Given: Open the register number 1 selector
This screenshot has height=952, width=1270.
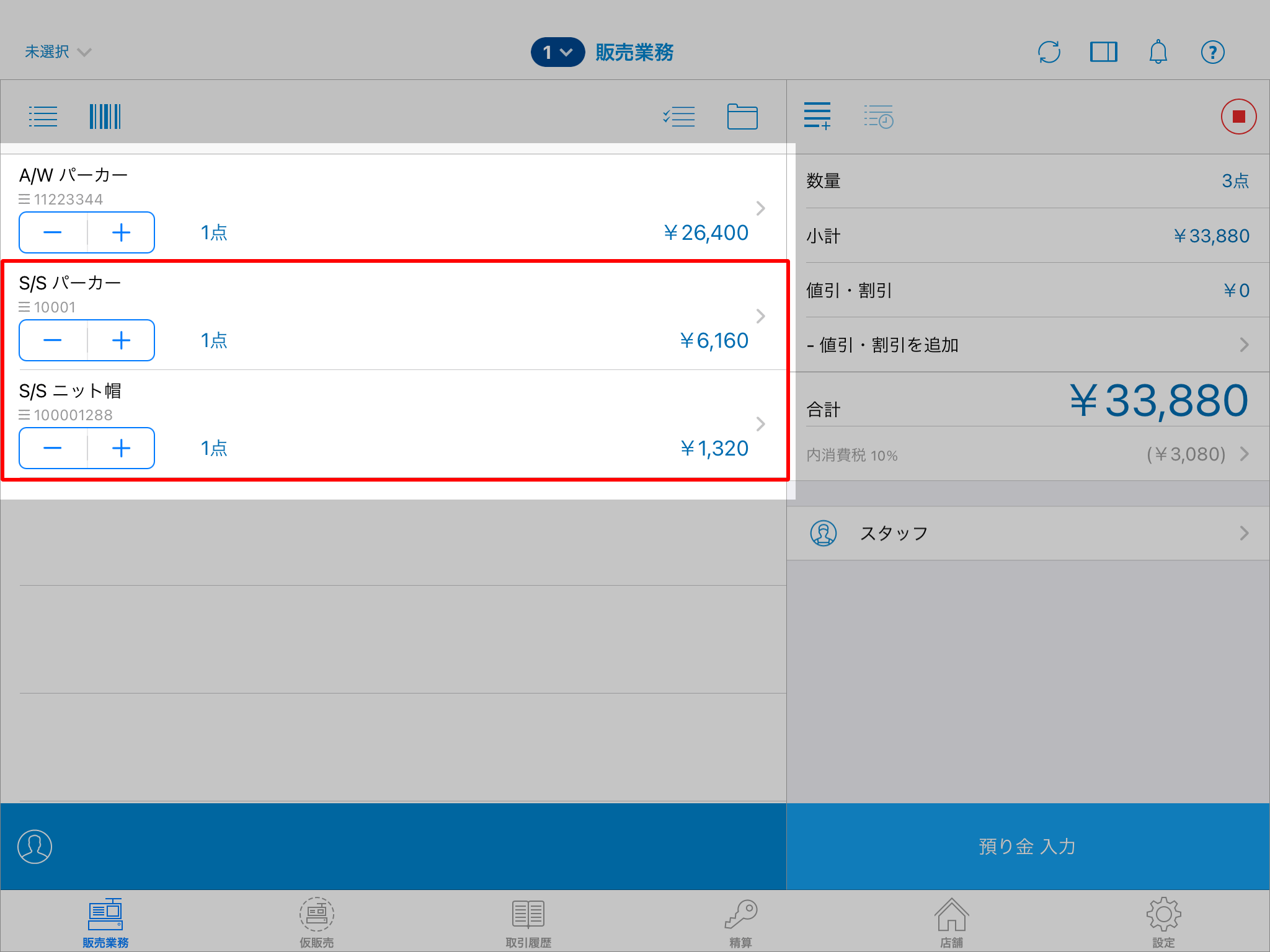Looking at the screenshot, I should pyautogui.click(x=557, y=52).
